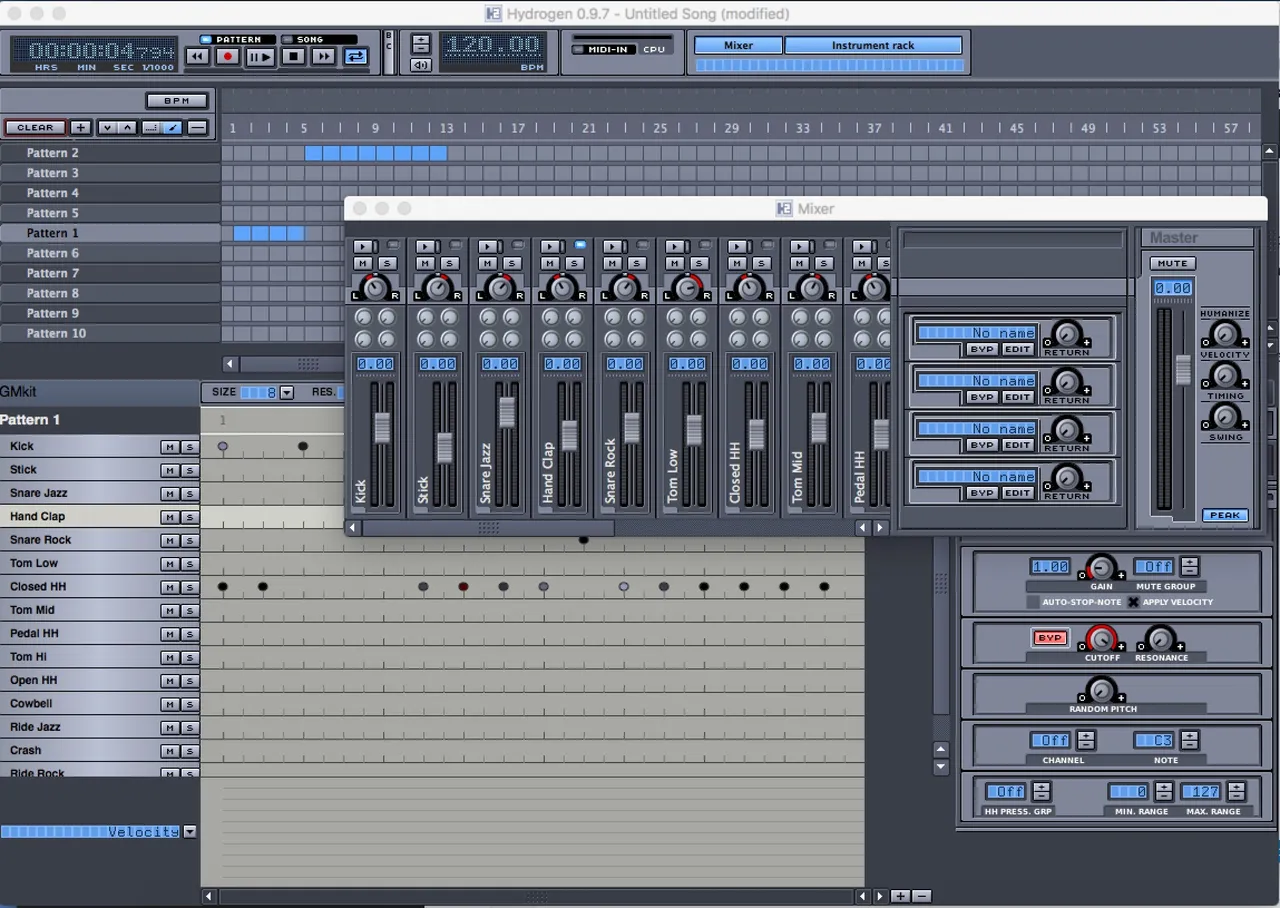Image resolution: width=1280 pixels, height=908 pixels.
Task: Move selected pattern down
Action: (x=108, y=128)
